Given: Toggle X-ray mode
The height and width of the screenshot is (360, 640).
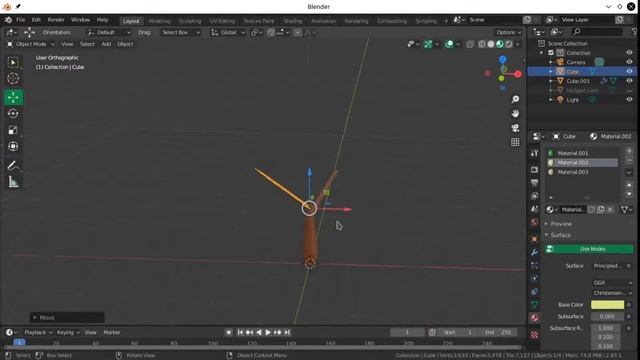Looking at the screenshot, I should tap(470, 44).
